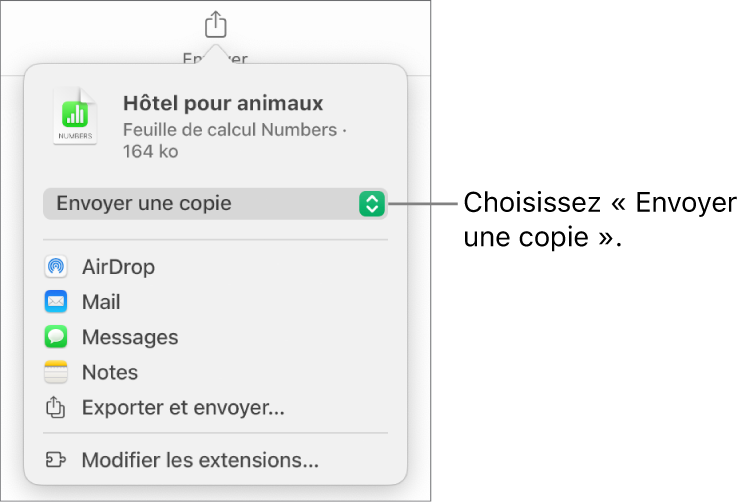The height and width of the screenshot is (503, 750).
Task: Click the Exporter et envoyer icon
Action: pos(56,408)
